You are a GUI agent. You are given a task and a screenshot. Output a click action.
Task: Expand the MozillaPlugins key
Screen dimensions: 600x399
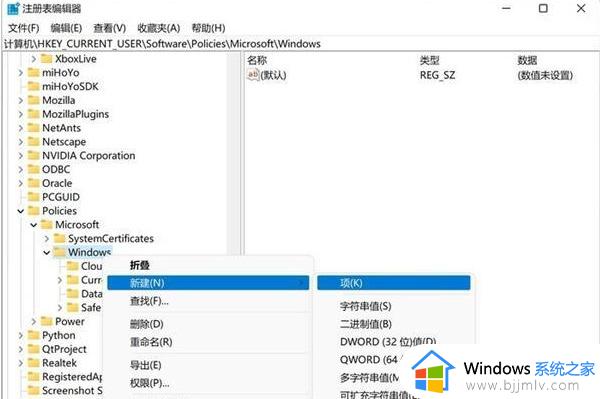coord(21,114)
